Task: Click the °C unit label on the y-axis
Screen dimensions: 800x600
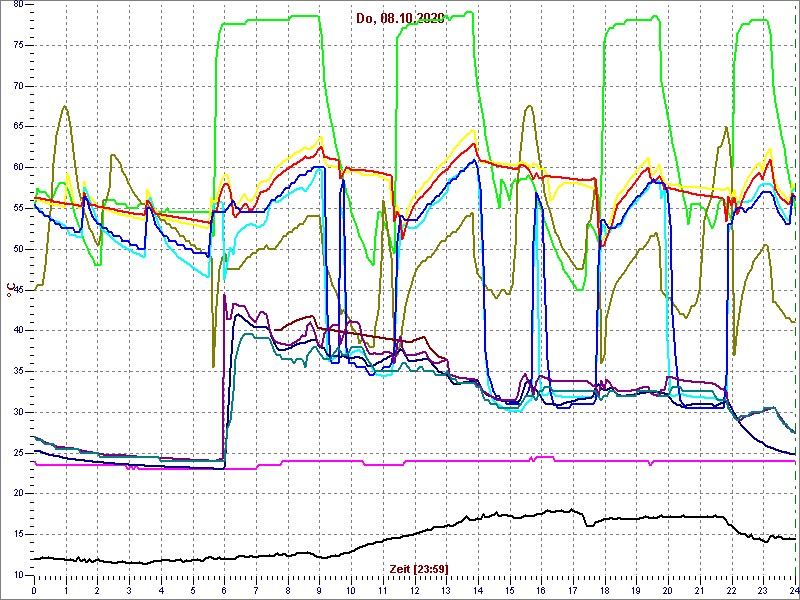Action: pos(10,290)
